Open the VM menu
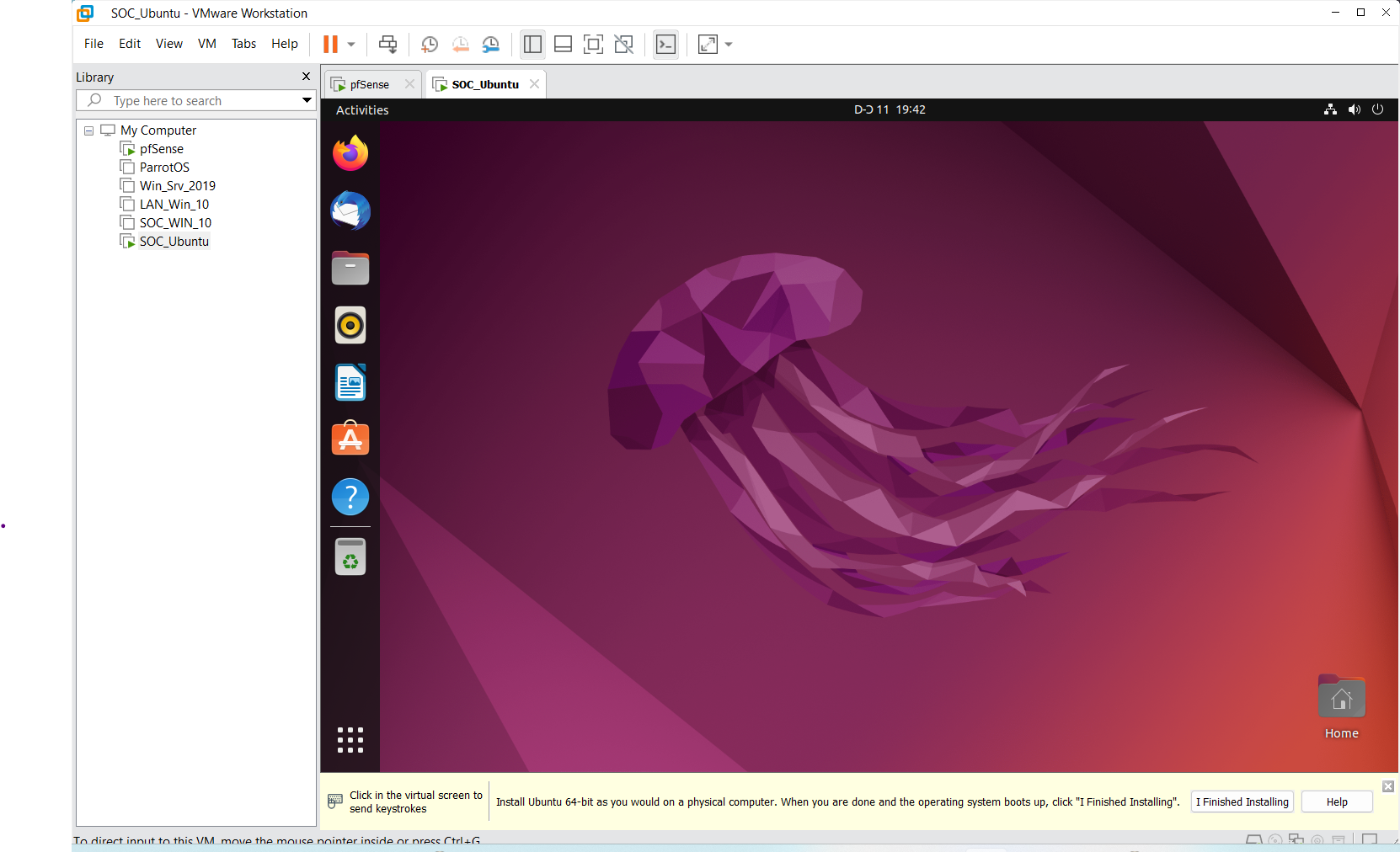 click(x=207, y=44)
